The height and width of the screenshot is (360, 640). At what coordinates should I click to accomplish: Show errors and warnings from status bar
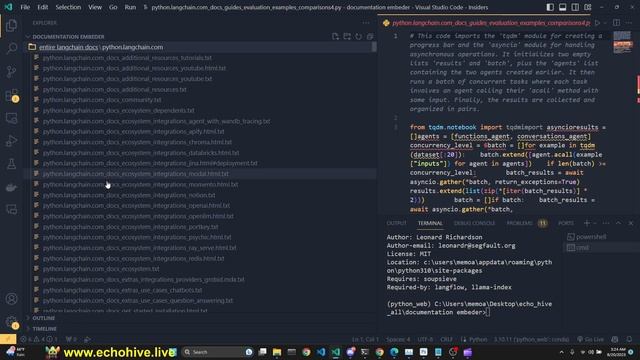click(x=39, y=339)
